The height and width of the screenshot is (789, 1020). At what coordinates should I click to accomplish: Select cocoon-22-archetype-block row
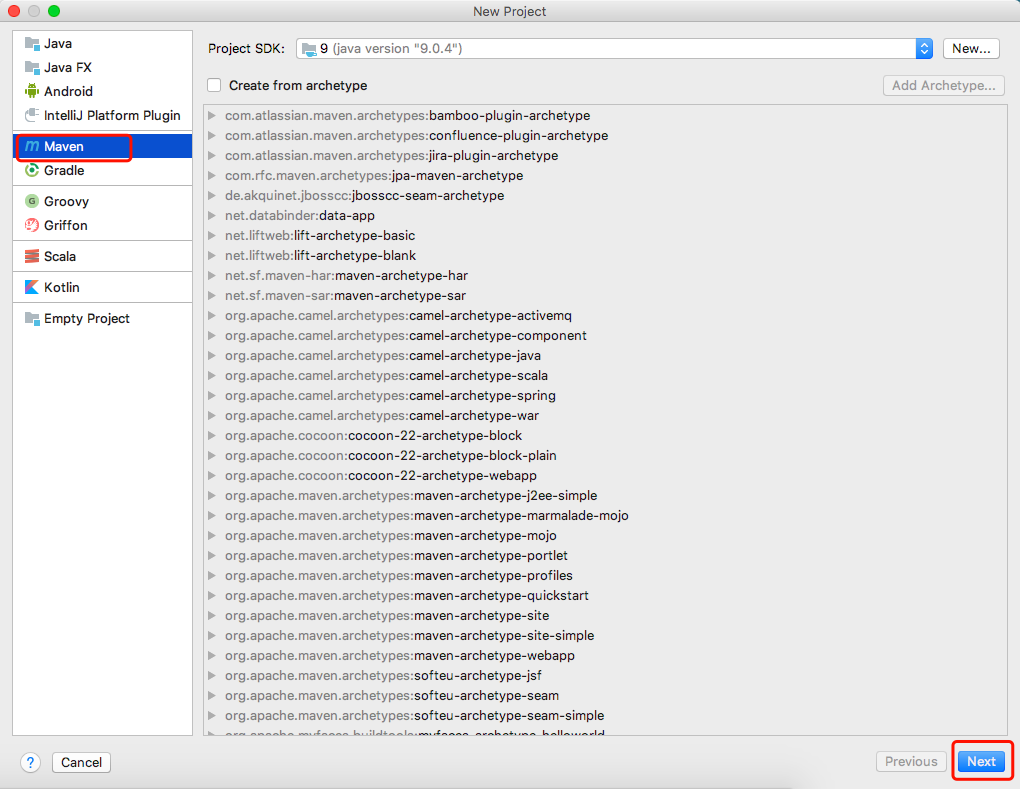[x=605, y=436]
